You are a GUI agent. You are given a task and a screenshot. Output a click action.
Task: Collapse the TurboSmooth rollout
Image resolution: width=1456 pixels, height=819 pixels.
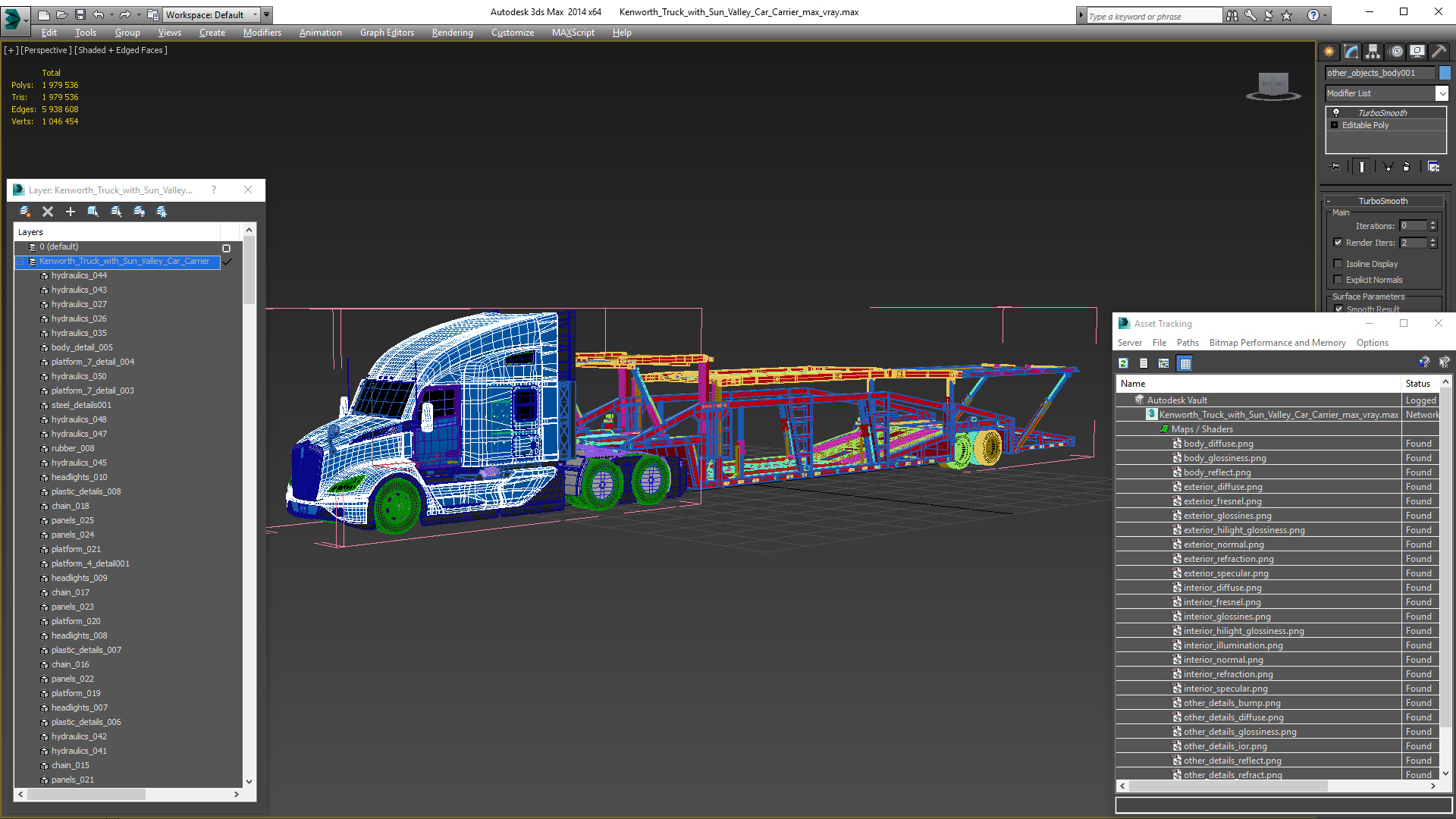[x=1382, y=201]
